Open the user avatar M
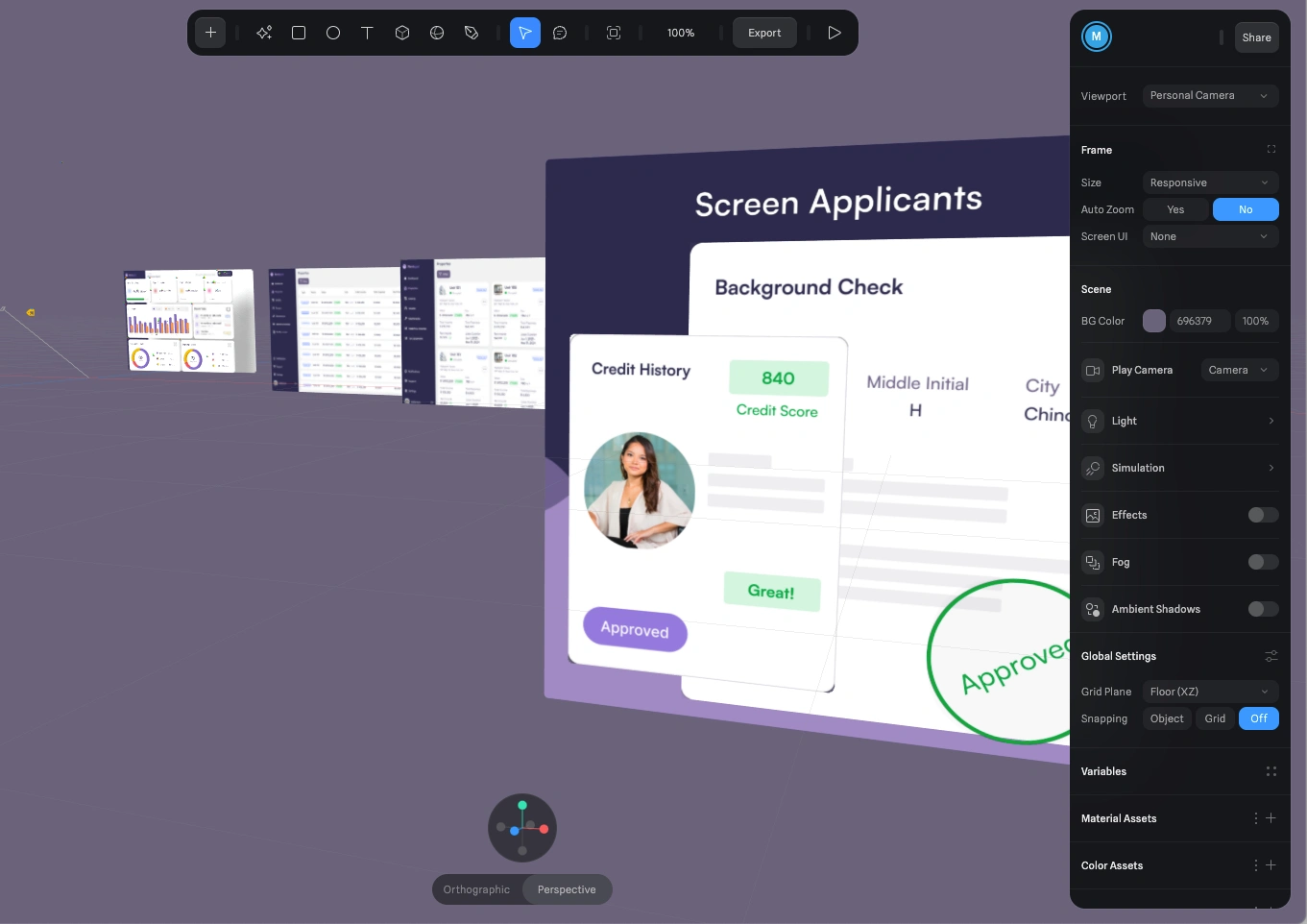This screenshot has width=1307, height=924. click(x=1097, y=36)
